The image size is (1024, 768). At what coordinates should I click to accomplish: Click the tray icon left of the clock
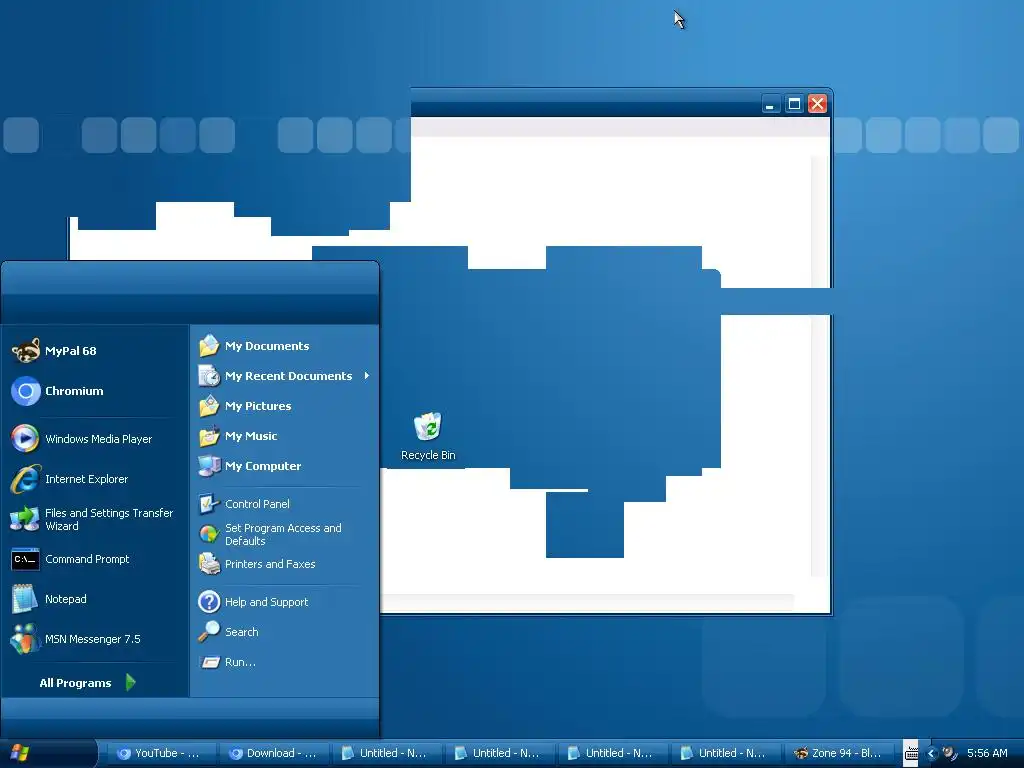point(950,753)
